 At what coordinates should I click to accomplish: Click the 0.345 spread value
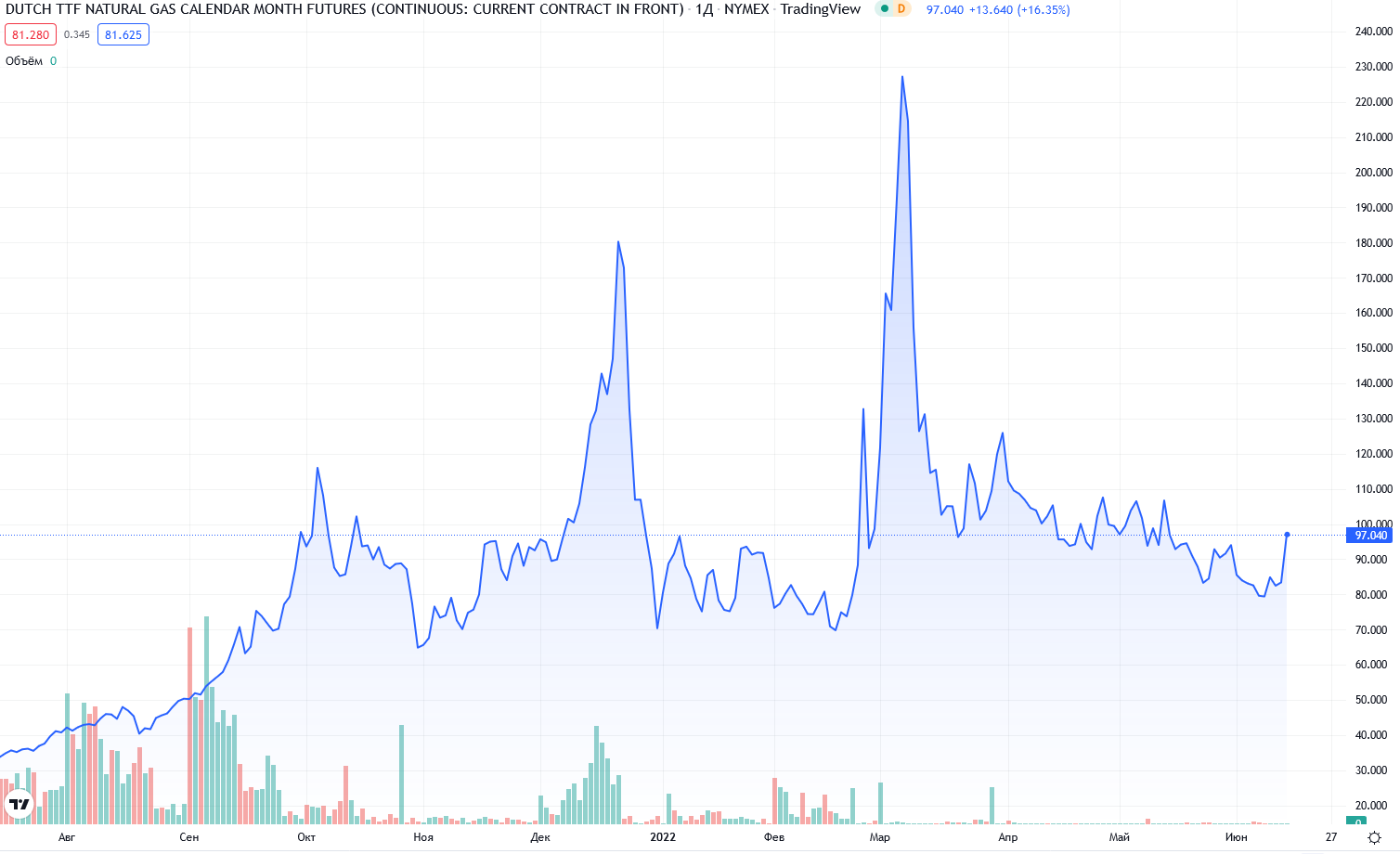77,35
